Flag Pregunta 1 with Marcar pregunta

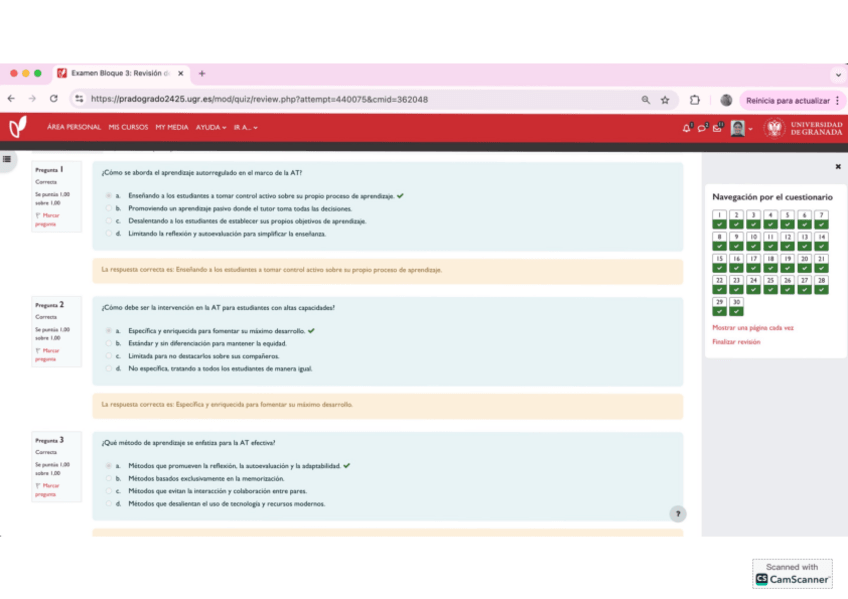pos(48,219)
